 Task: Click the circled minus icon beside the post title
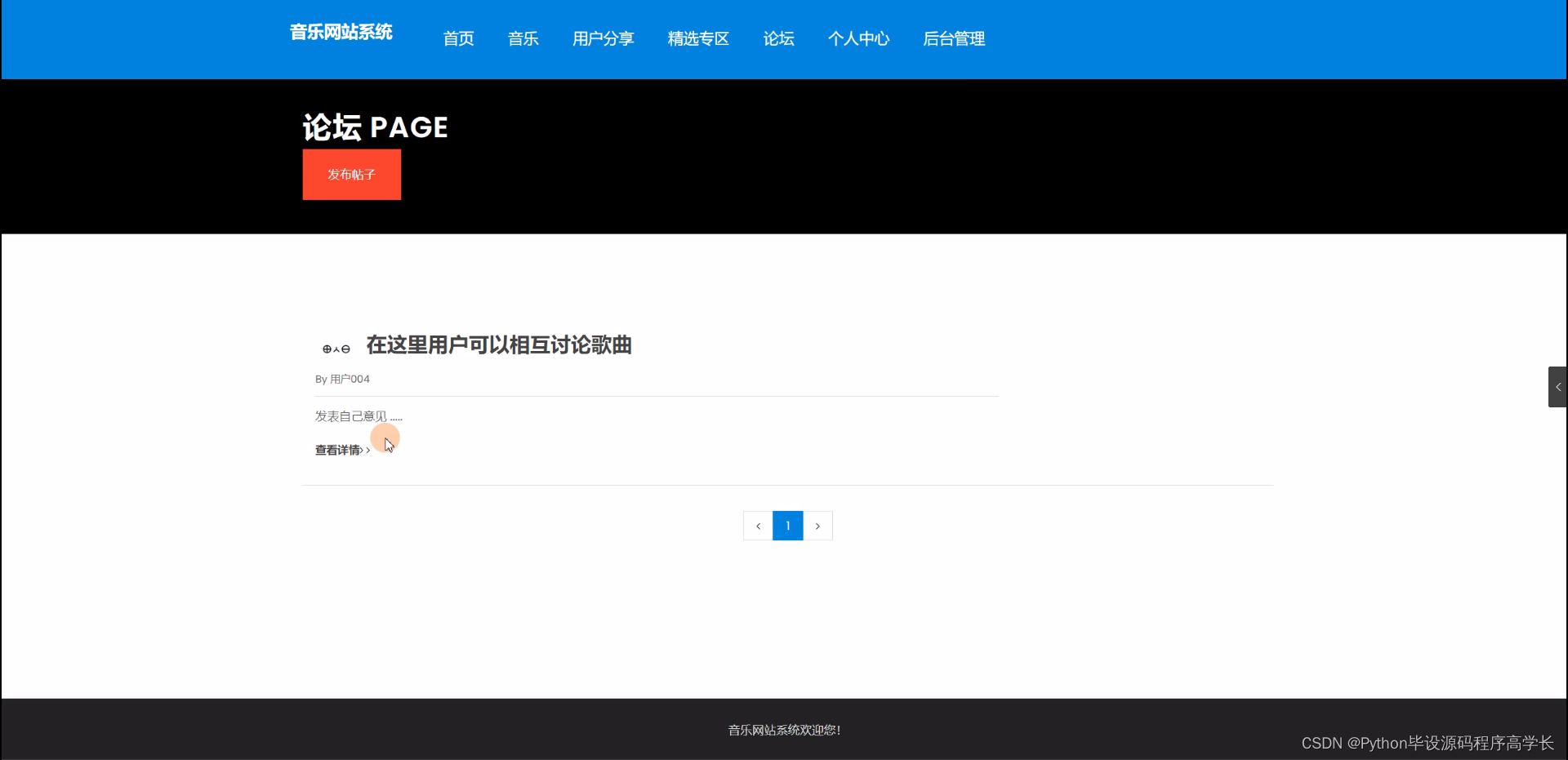(345, 349)
